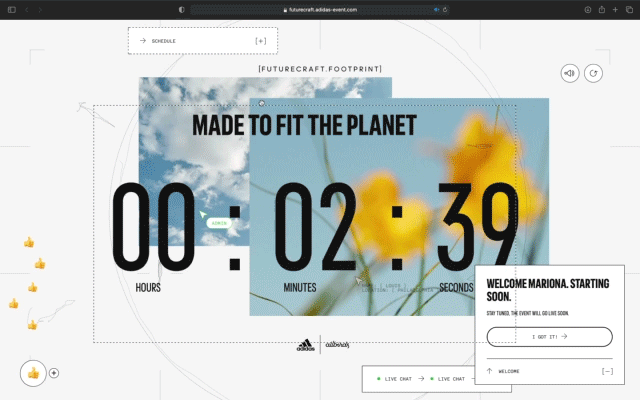Click the HOURS label under the countdown
The width and height of the screenshot is (640, 400).
[x=148, y=287]
